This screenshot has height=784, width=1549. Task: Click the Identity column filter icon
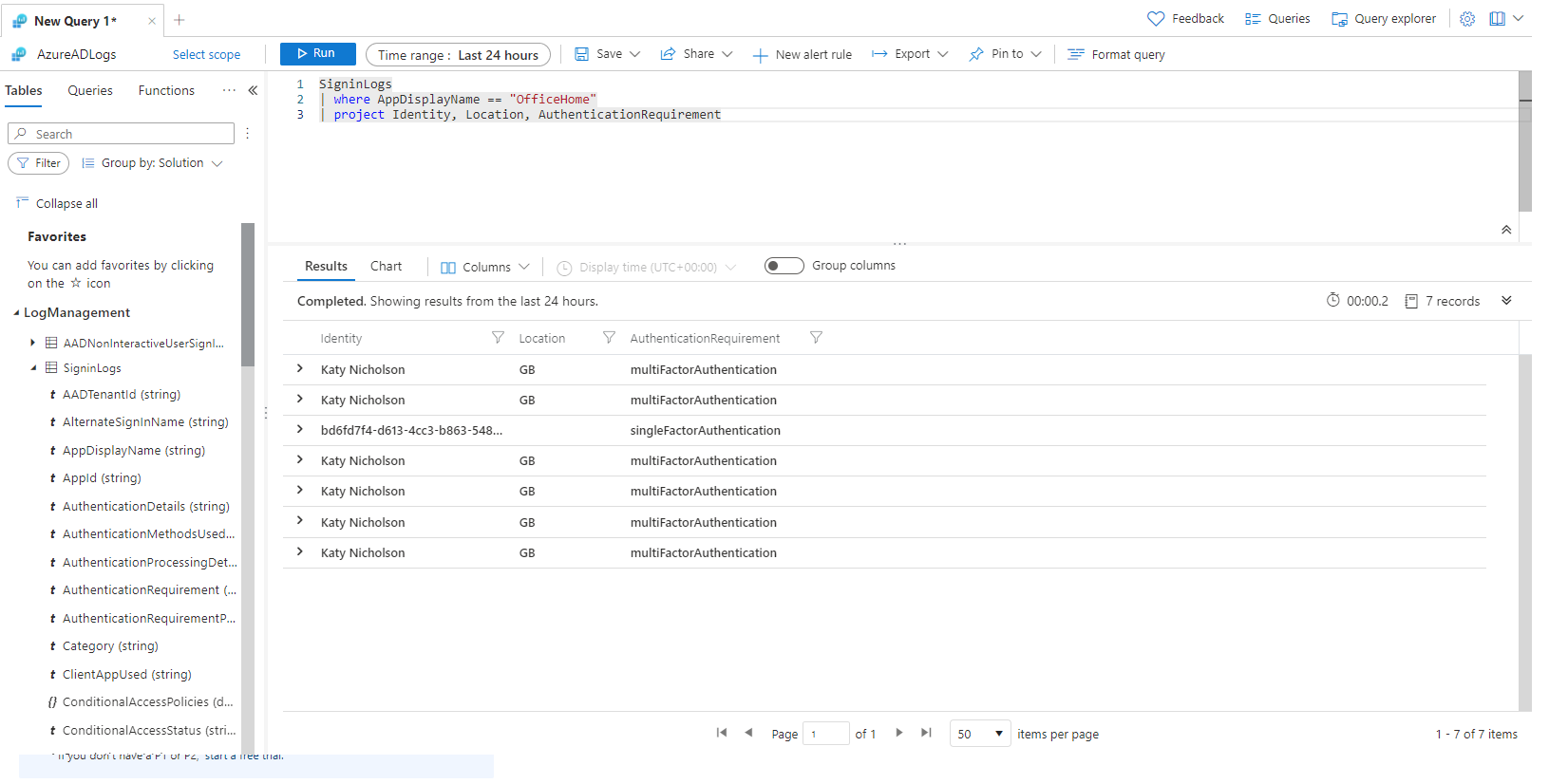pos(498,338)
